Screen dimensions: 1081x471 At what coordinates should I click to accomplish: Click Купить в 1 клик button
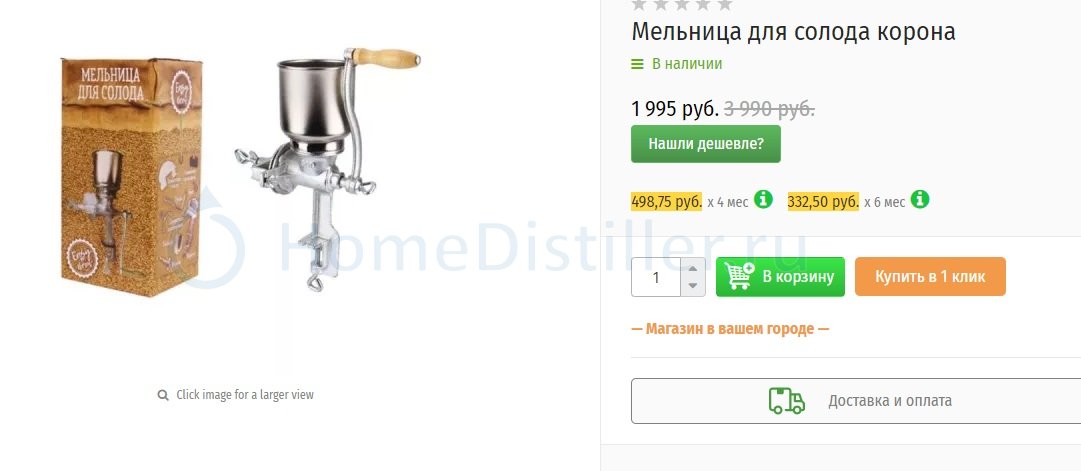pos(930,277)
